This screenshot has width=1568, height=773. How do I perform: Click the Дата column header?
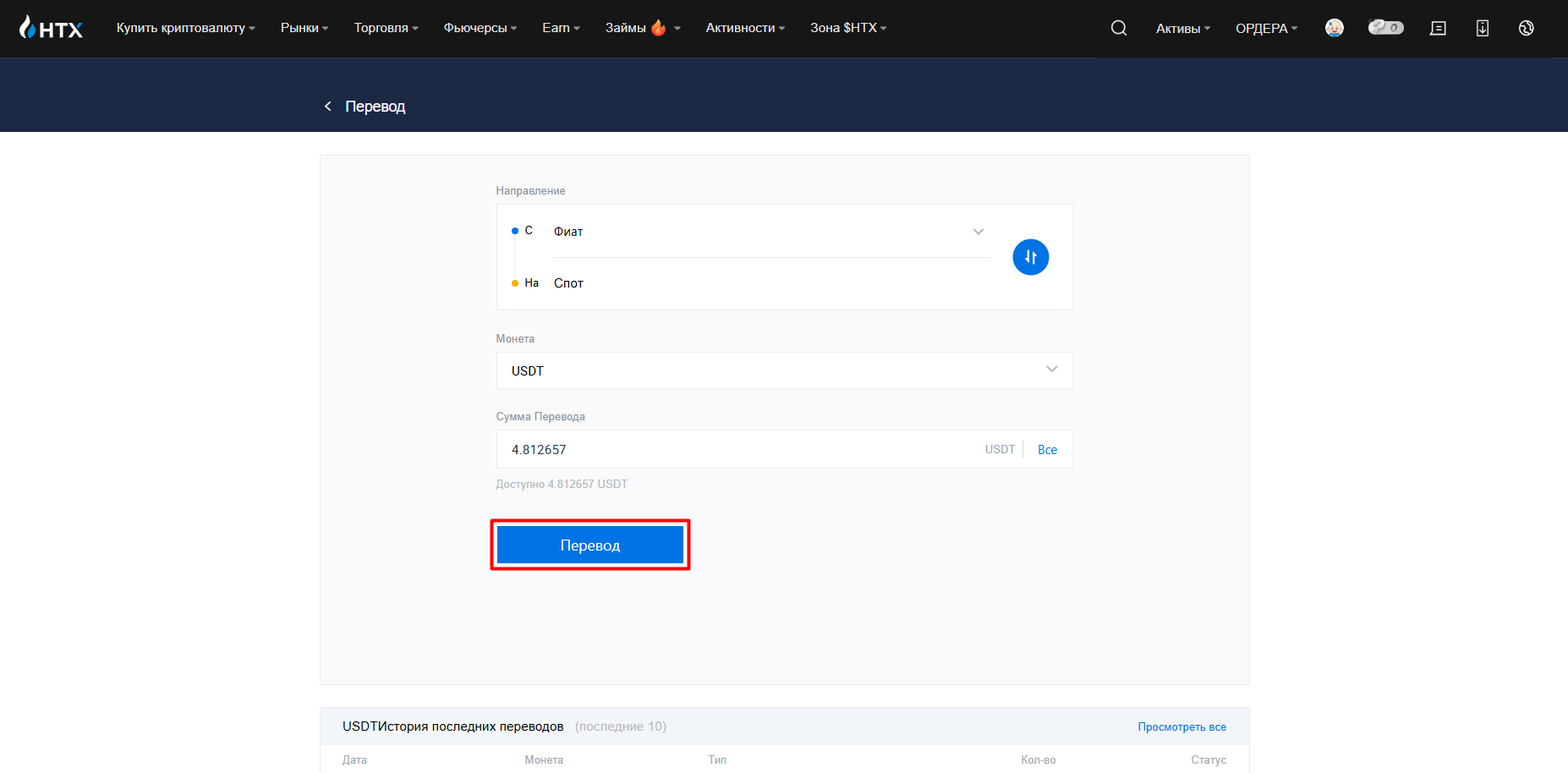coord(354,760)
